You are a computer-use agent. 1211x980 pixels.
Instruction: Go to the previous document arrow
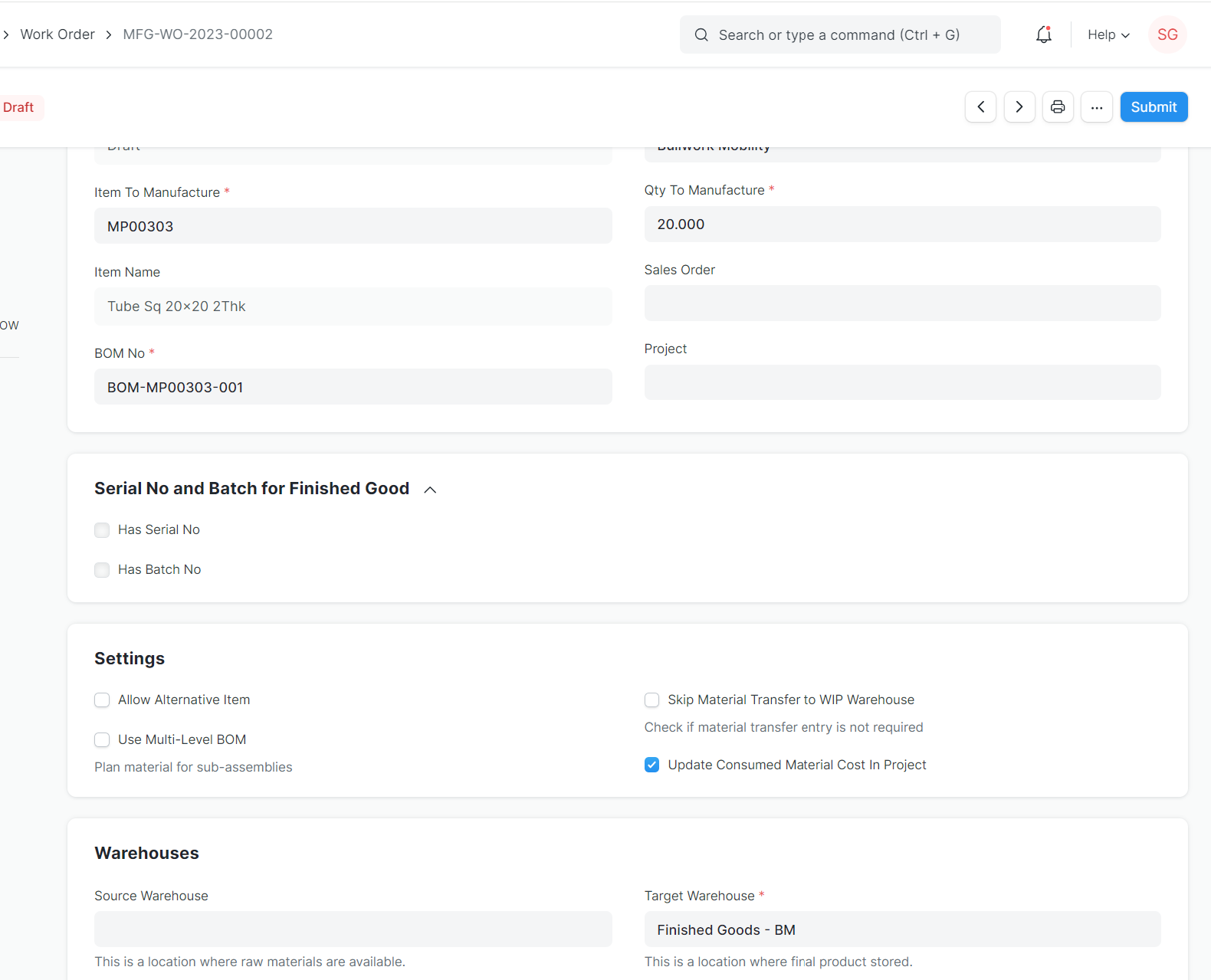[980, 107]
